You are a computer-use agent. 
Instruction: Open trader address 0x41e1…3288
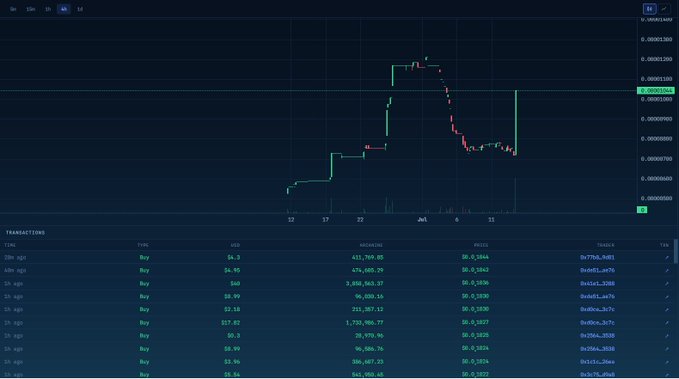[597, 284]
